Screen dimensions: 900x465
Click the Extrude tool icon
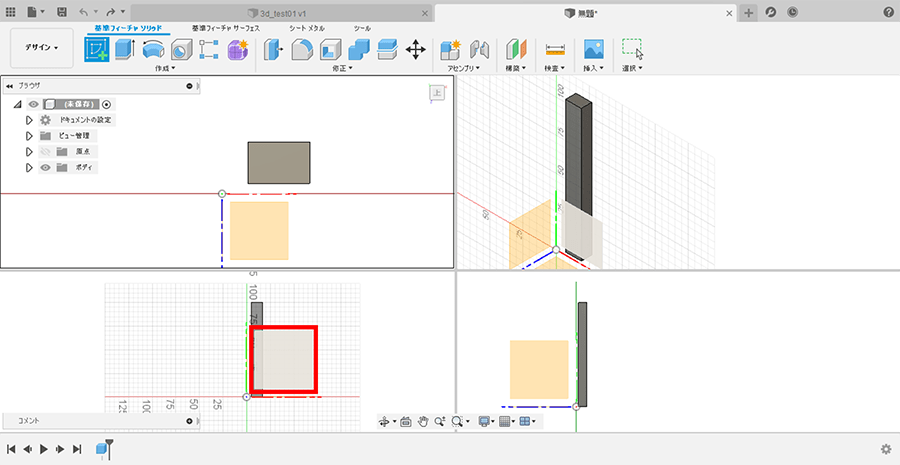click(x=126, y=49)
